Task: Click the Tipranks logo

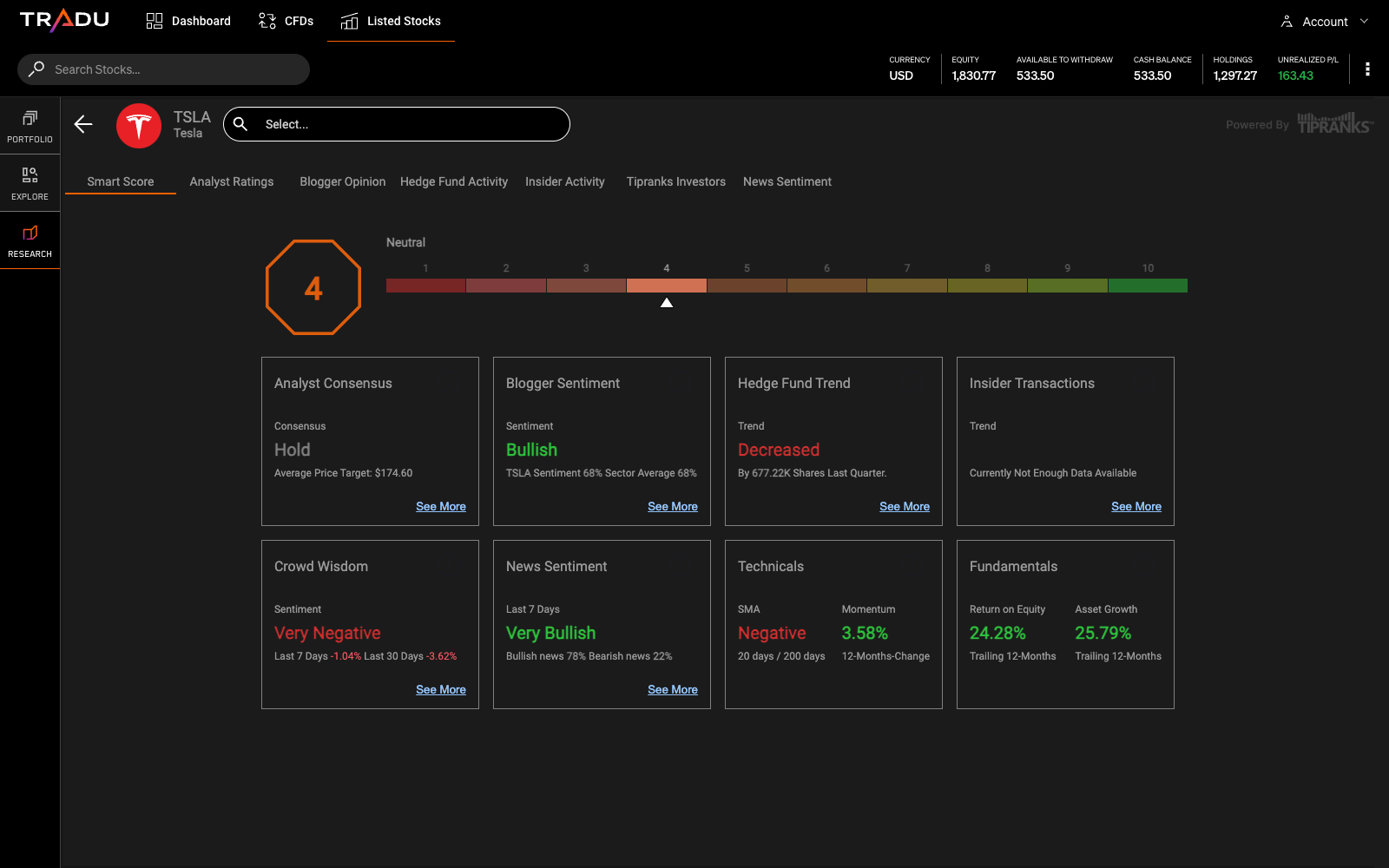Action: click(x=1335, y=124)
